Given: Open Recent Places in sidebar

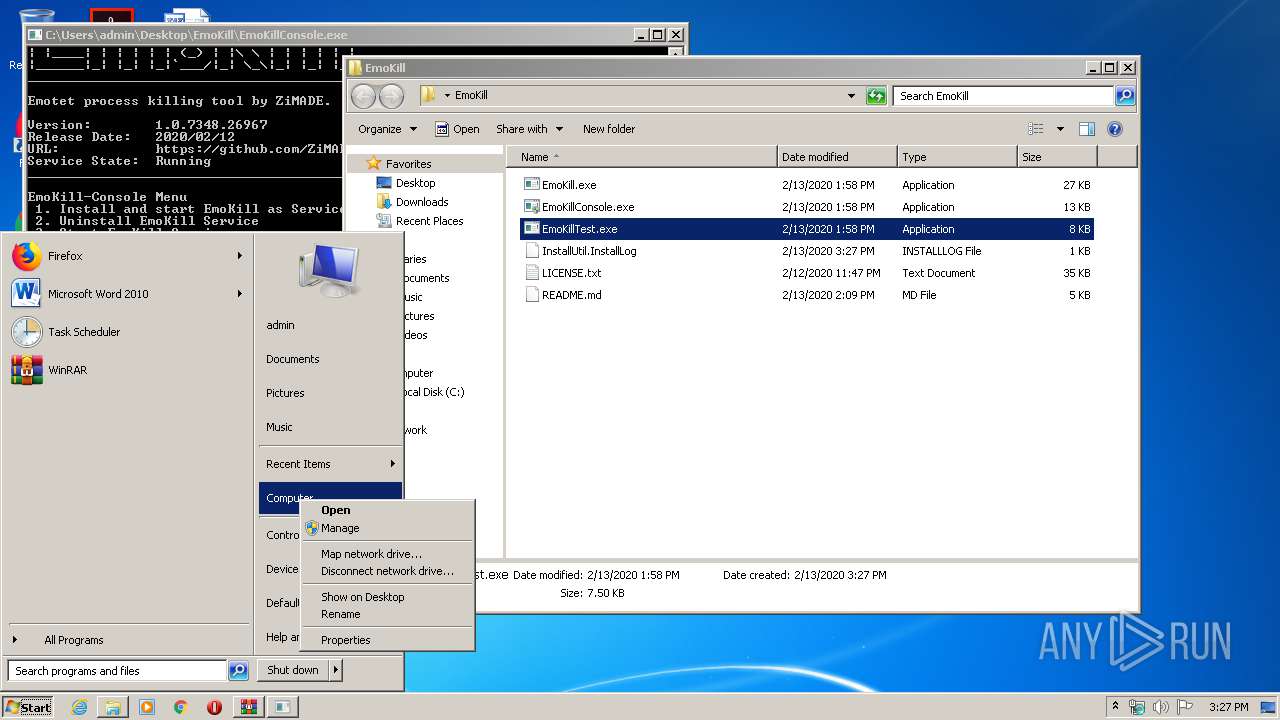Looking at the screenshot, I should point(429,221).
